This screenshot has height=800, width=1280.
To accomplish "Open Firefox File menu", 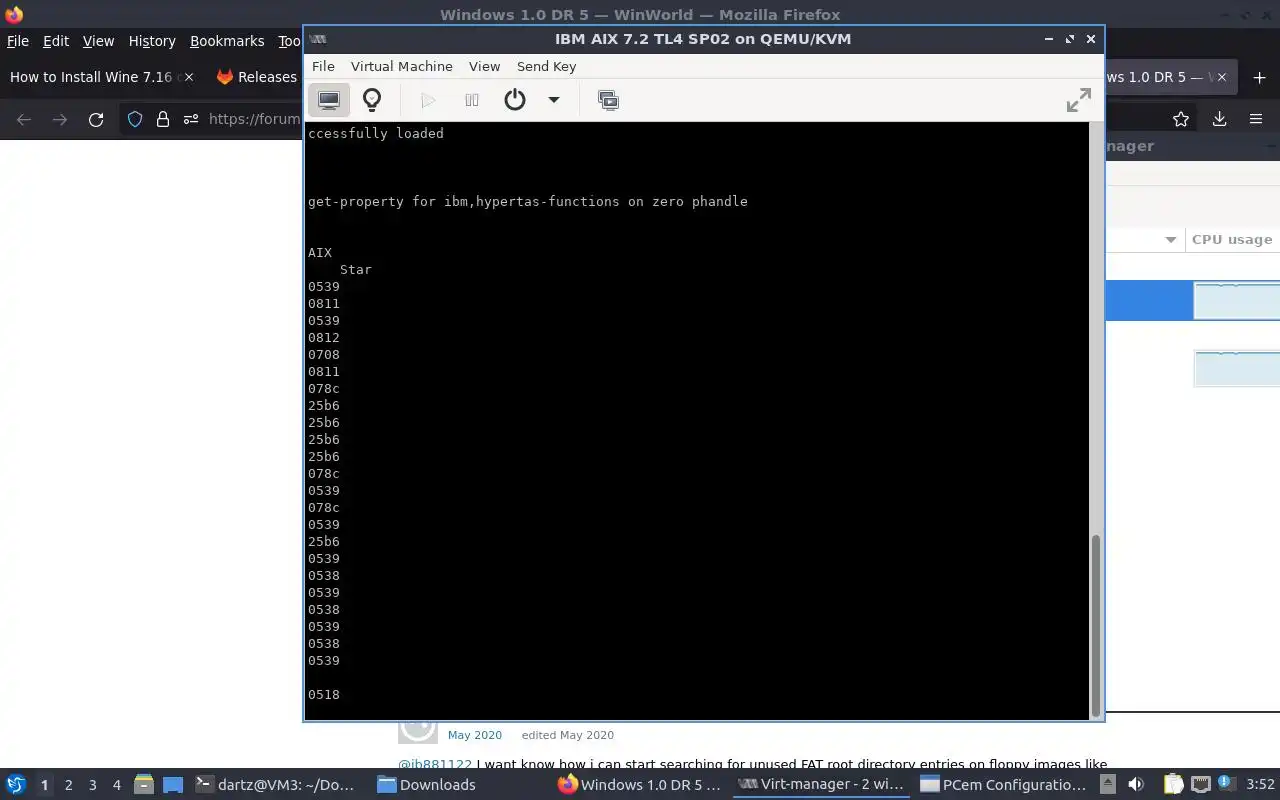I will coord(18,41).
